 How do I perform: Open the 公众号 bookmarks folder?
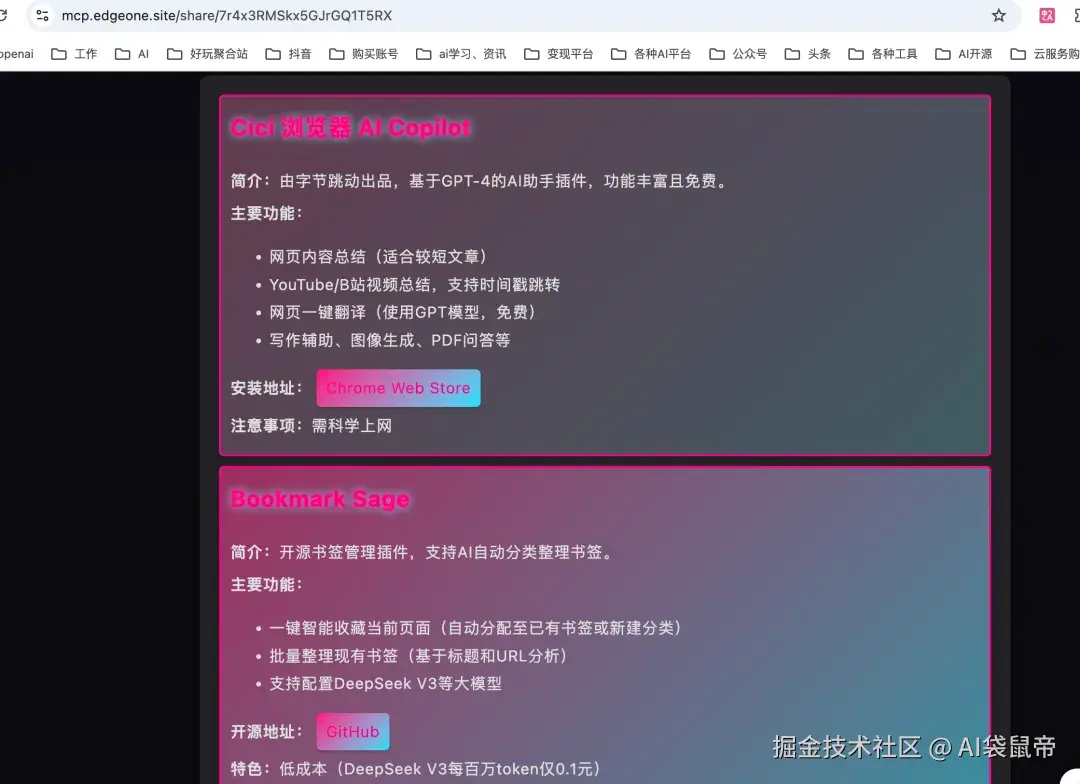(x=738, y=54)
